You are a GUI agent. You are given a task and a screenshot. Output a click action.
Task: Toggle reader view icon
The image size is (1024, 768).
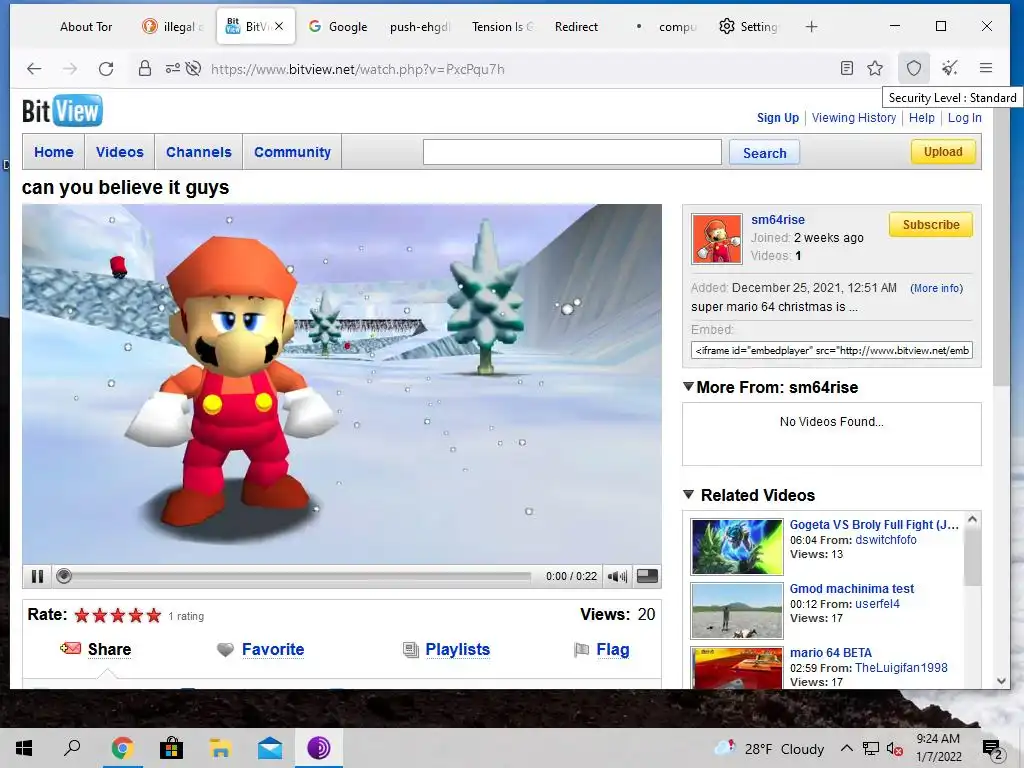tap(846, 68)
